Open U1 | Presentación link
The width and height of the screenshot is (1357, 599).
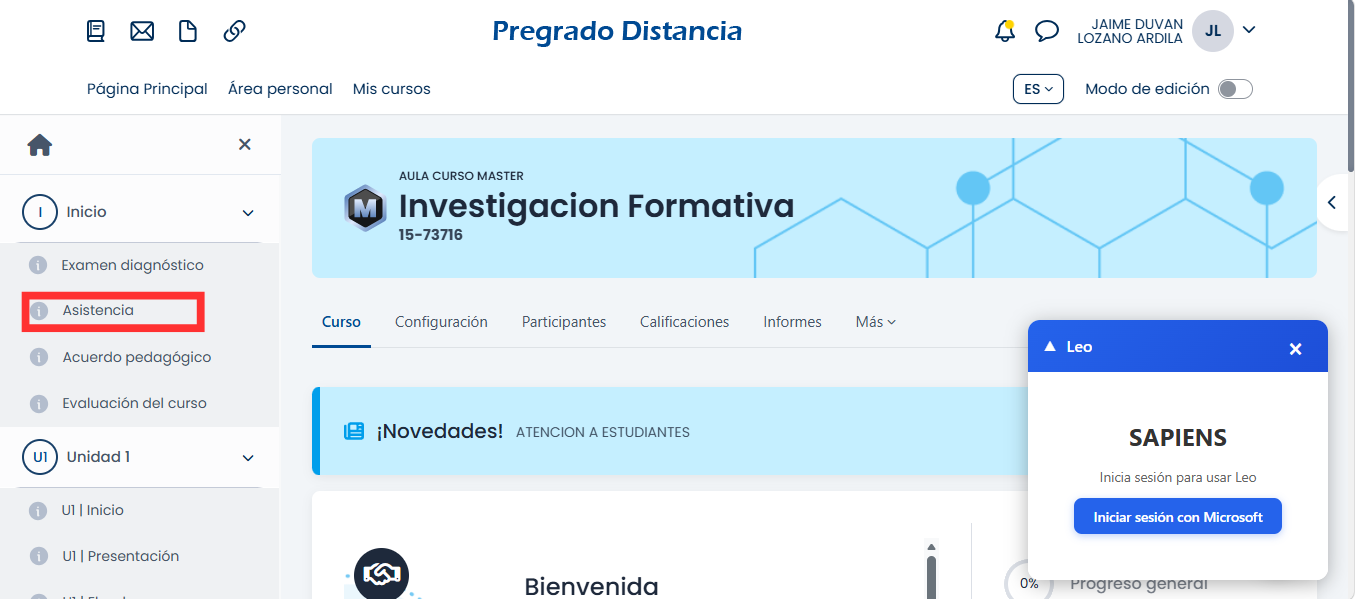(x=121, y=557)
